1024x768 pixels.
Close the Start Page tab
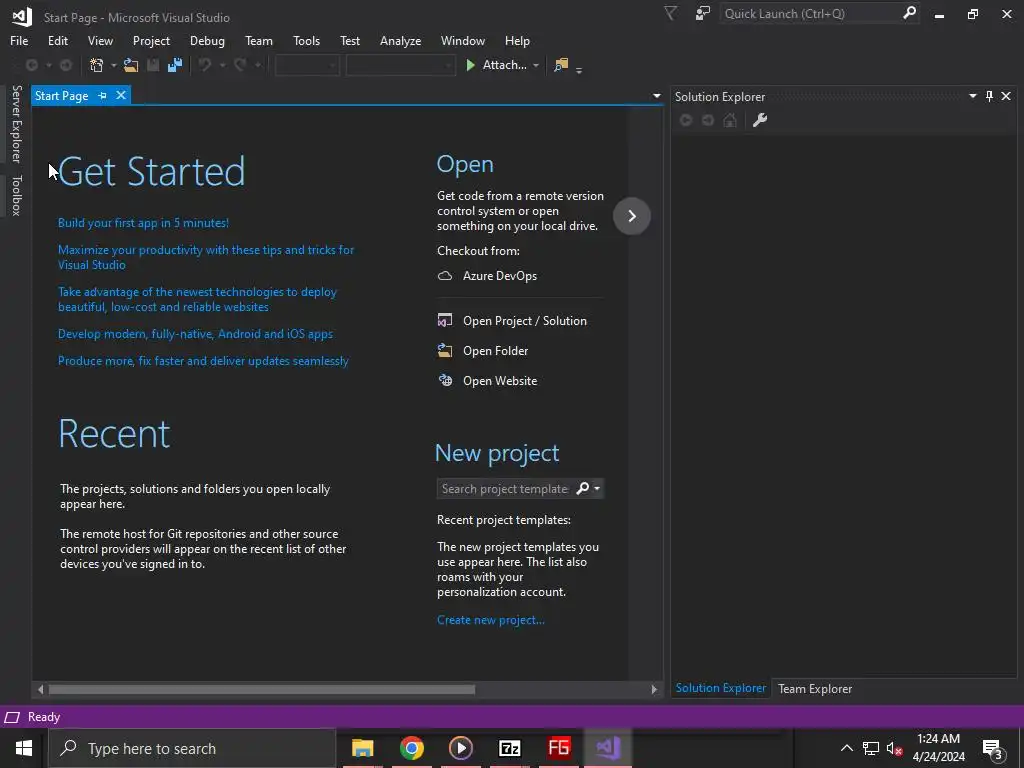click(x=121, y=95)
